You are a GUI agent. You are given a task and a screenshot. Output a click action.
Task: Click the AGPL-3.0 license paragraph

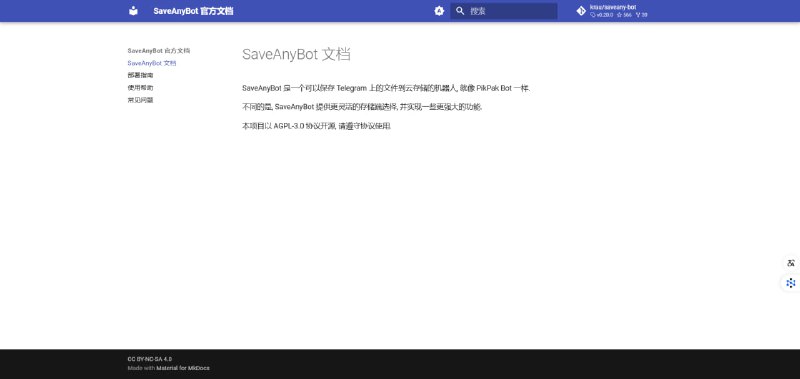(x=316, y=125)
